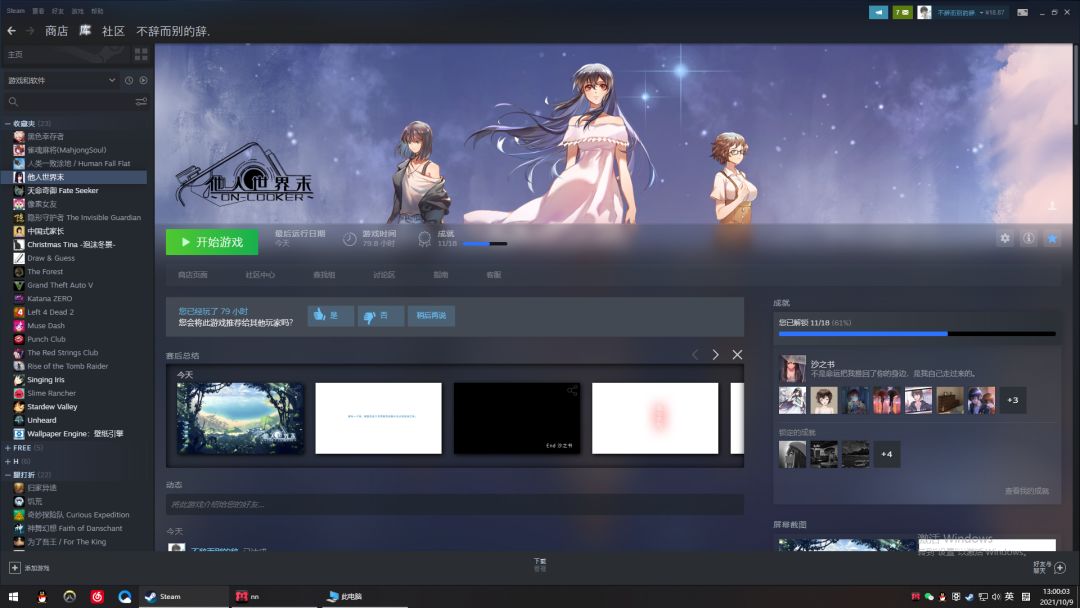Click the small achievement bar beside 开始游戏
This screenshot has height=608, width=1080.
tap(485, 243)
